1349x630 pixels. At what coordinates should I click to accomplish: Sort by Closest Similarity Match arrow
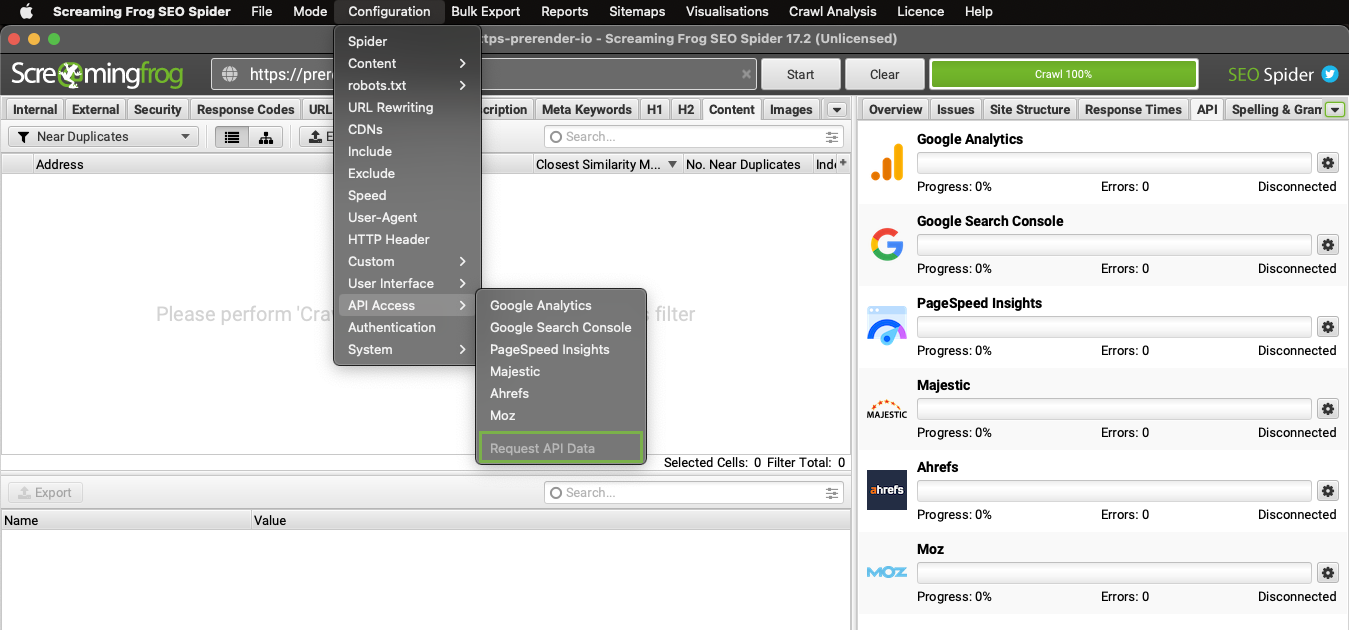(673, 164)
